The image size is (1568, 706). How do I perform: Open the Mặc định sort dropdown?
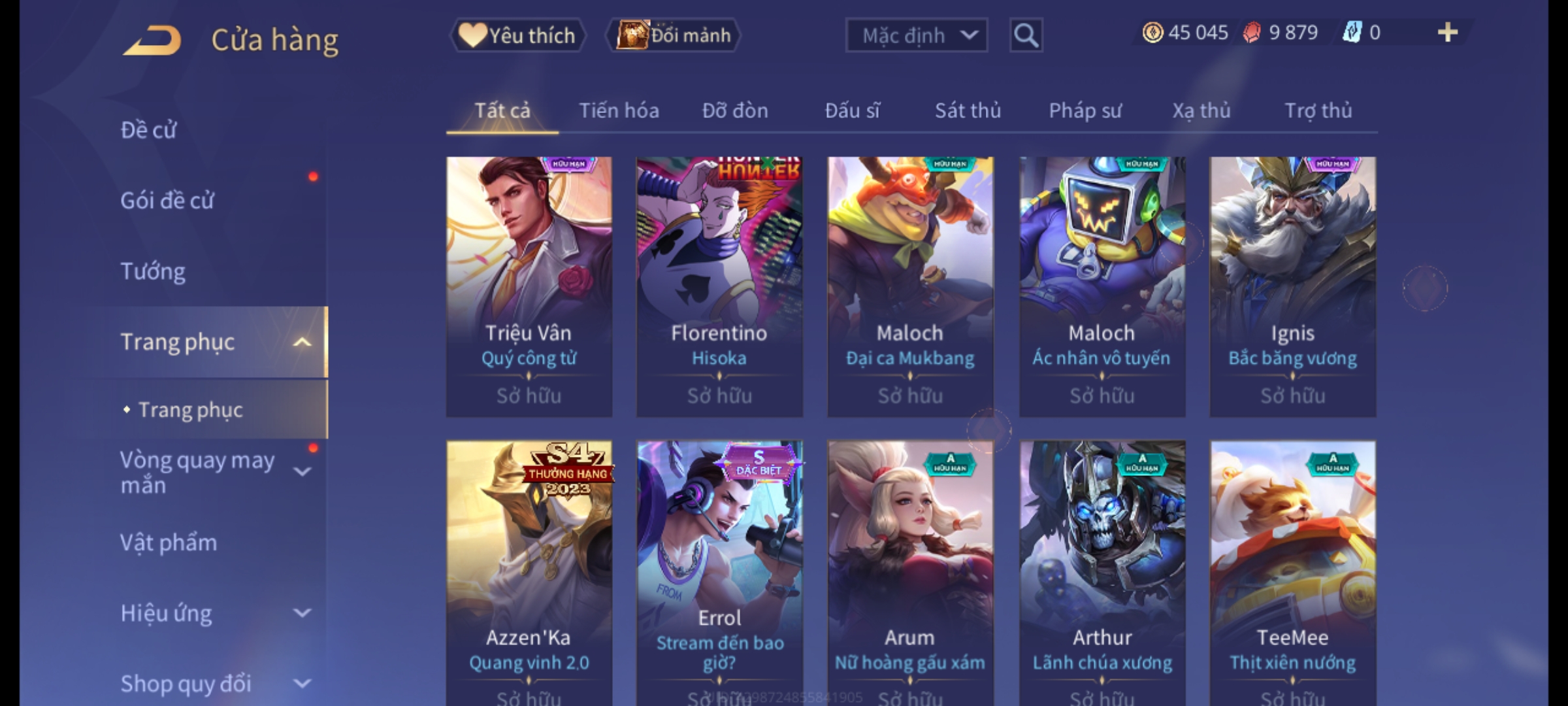pos(917,35)
